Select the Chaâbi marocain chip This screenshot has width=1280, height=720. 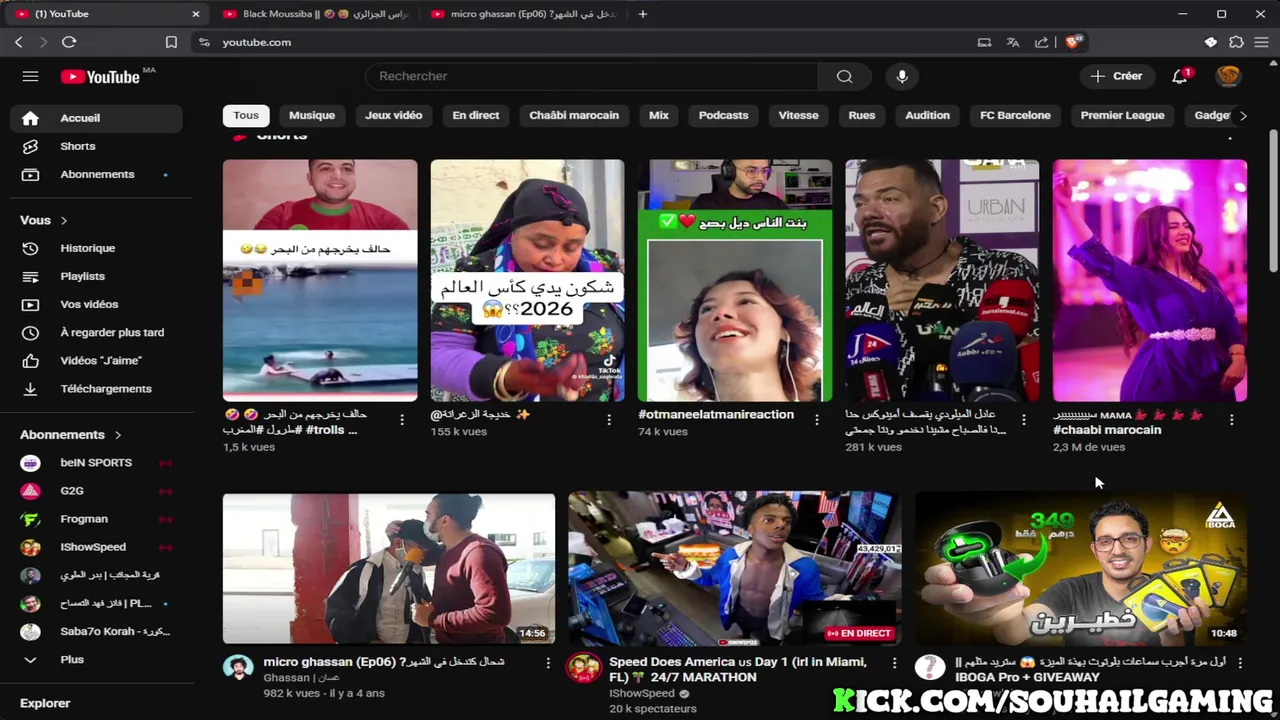tap(574, 115)
